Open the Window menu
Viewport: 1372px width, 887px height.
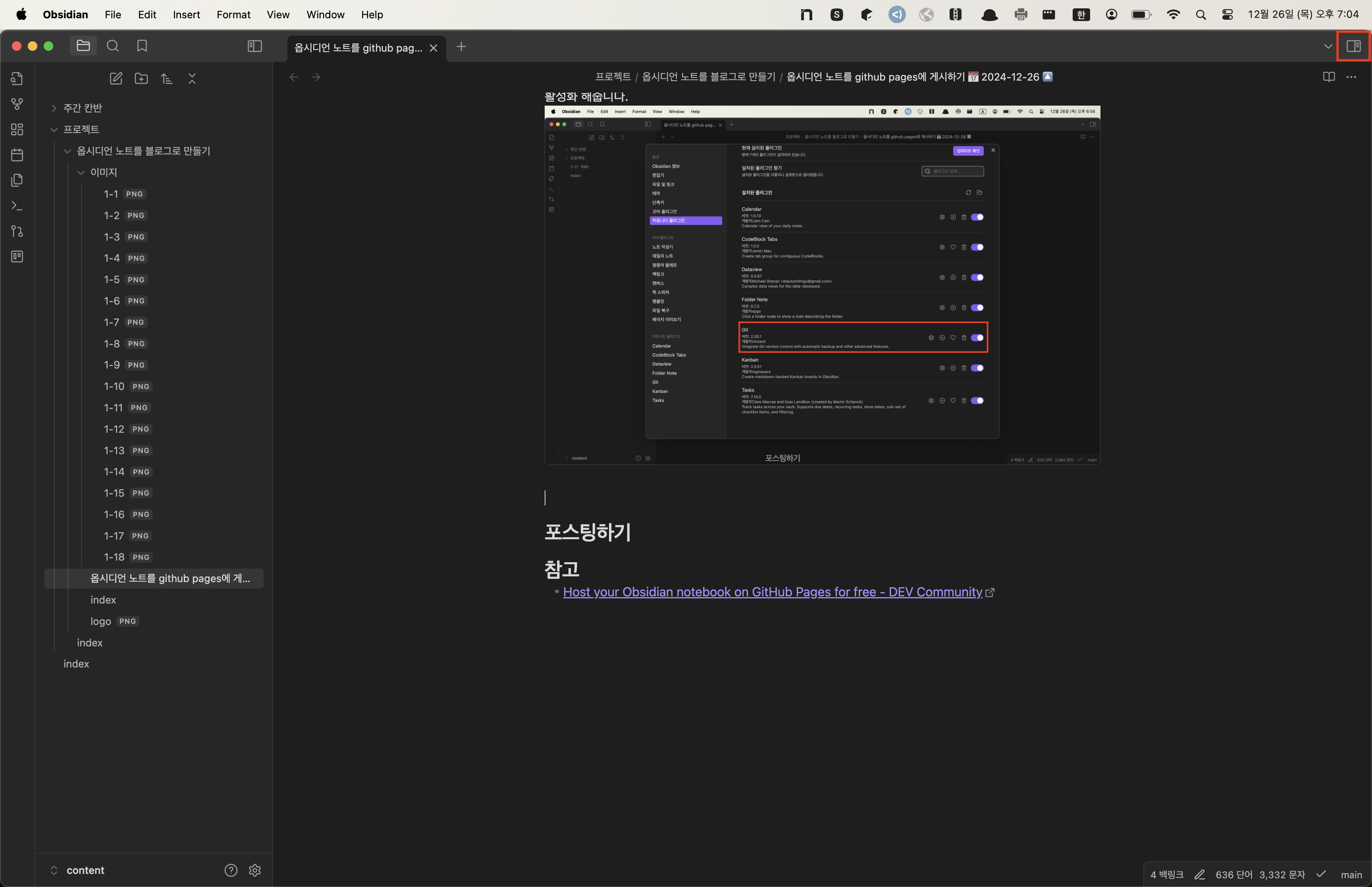pos(325,14)
